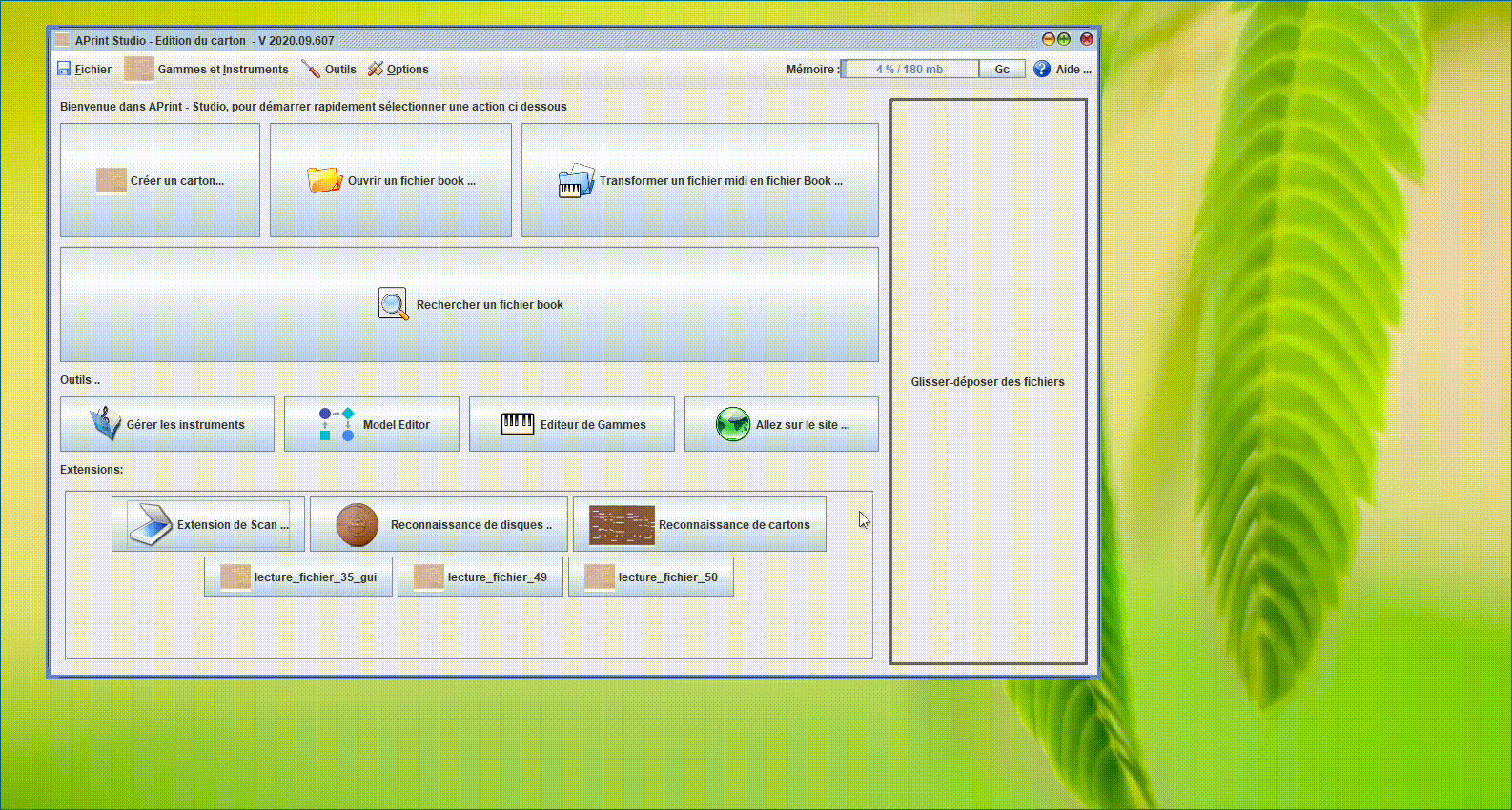Launch the Model Editor
This screenshot has height=810, width=1512.
(372, 424)
